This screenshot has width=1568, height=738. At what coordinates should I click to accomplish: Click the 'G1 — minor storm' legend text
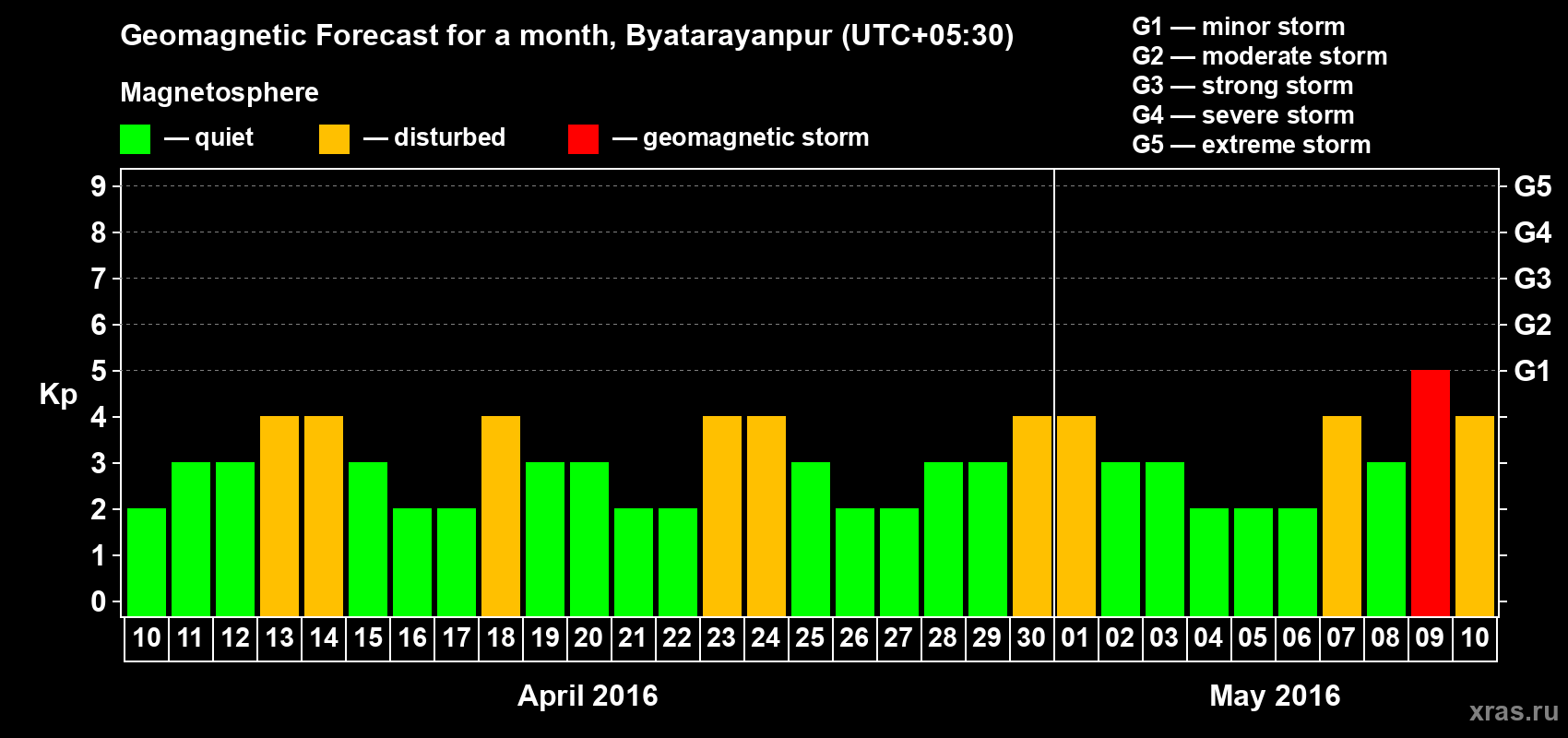(x=1239, y=27)
